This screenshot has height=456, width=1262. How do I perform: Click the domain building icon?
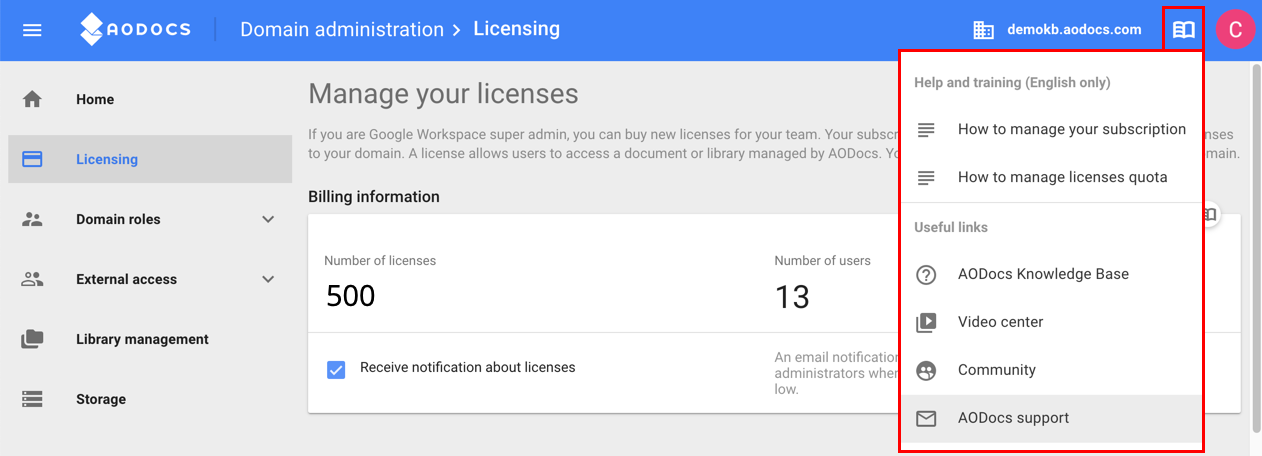[x=984, y=30]
